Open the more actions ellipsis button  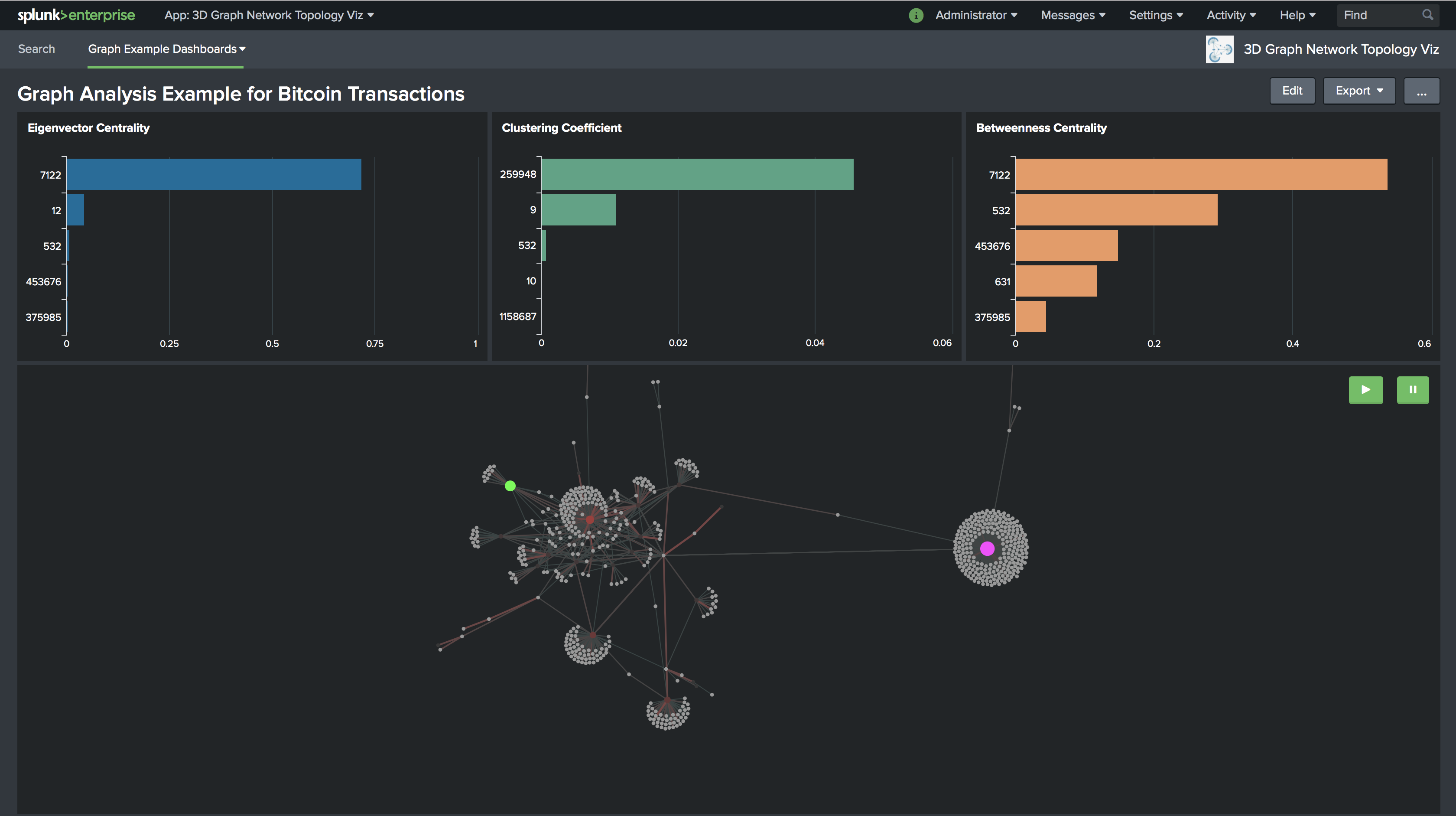click(x=1421, y=91)
